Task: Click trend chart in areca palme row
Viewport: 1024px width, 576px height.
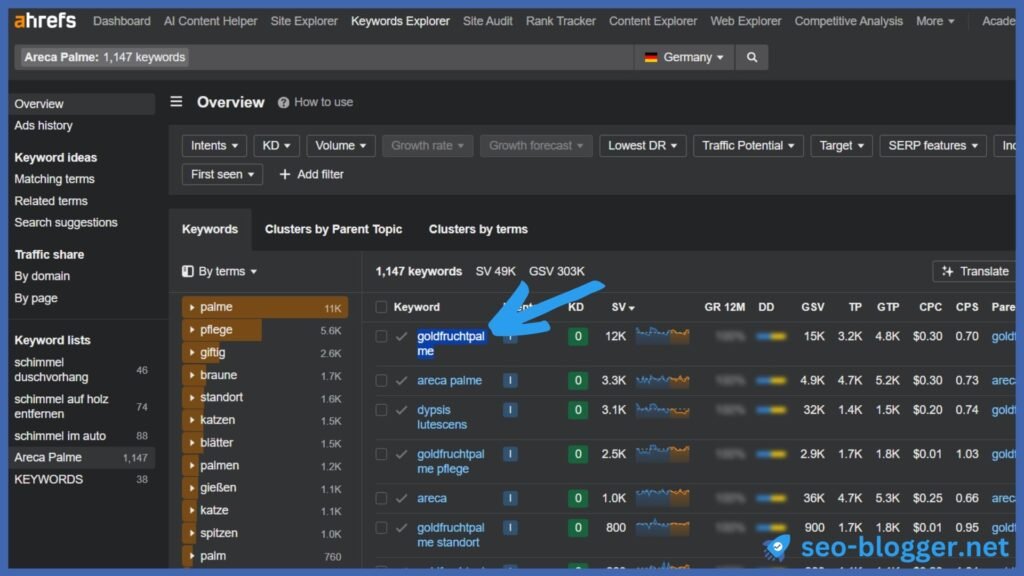Action: point(662,380)
